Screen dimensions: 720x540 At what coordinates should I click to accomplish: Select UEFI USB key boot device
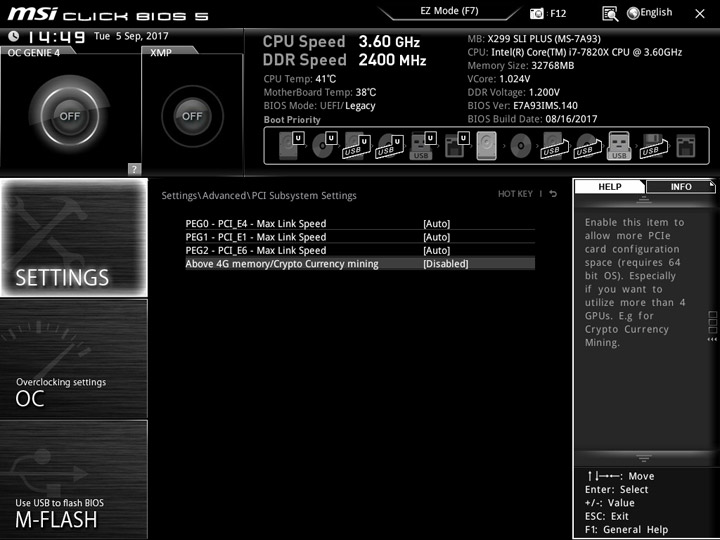422,146
